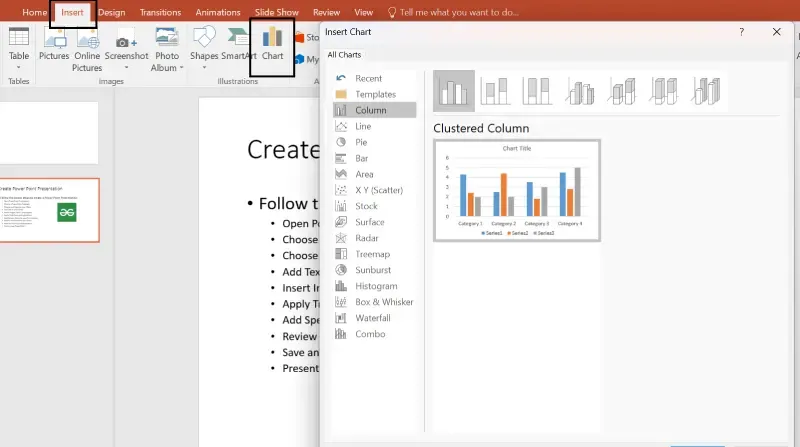Select the Waterfall chart category
The height and width of the screenshot is (447, 800).
(374, 318)
